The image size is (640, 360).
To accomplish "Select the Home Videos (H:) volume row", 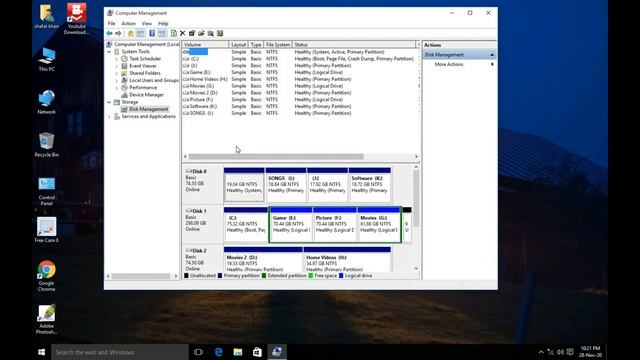I will pyautogui.click(x=301, y=79).
